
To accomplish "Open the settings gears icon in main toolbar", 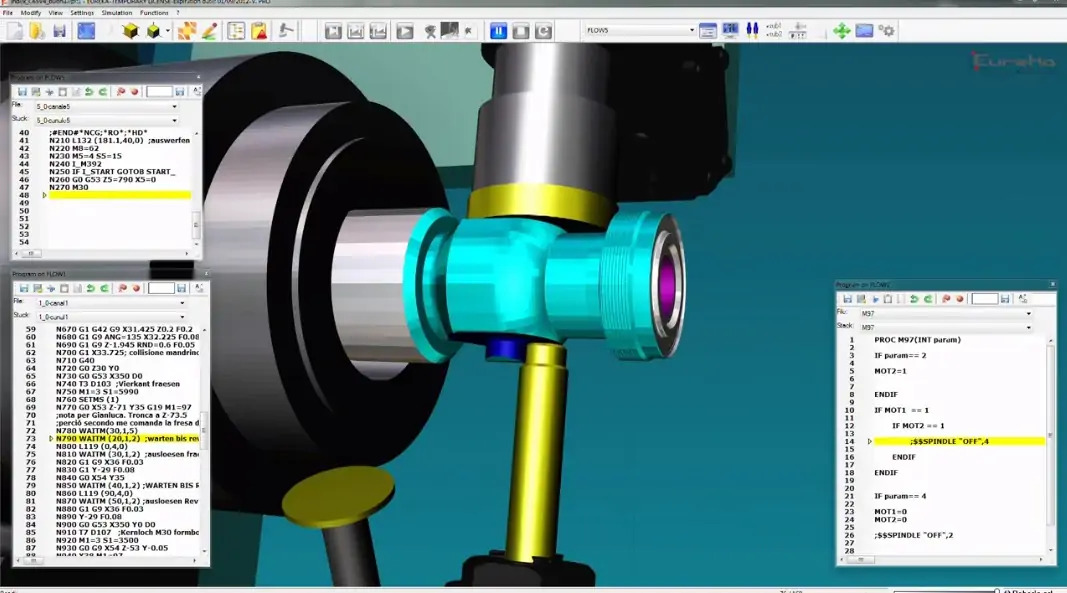I will click(887, 31).
